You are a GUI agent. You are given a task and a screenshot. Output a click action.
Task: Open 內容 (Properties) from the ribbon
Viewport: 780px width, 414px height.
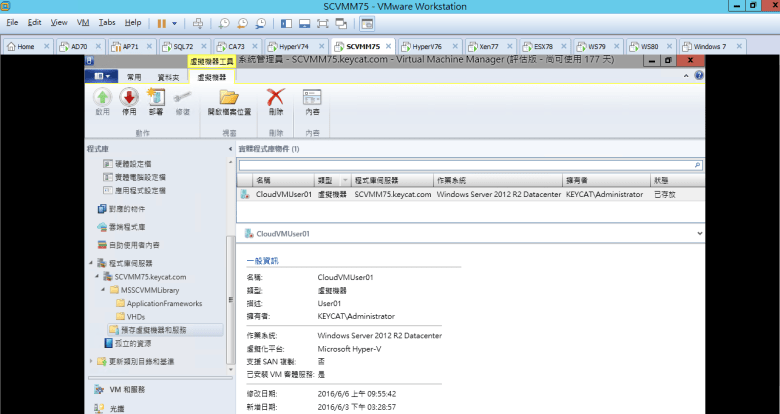click(x=312, y=101)
